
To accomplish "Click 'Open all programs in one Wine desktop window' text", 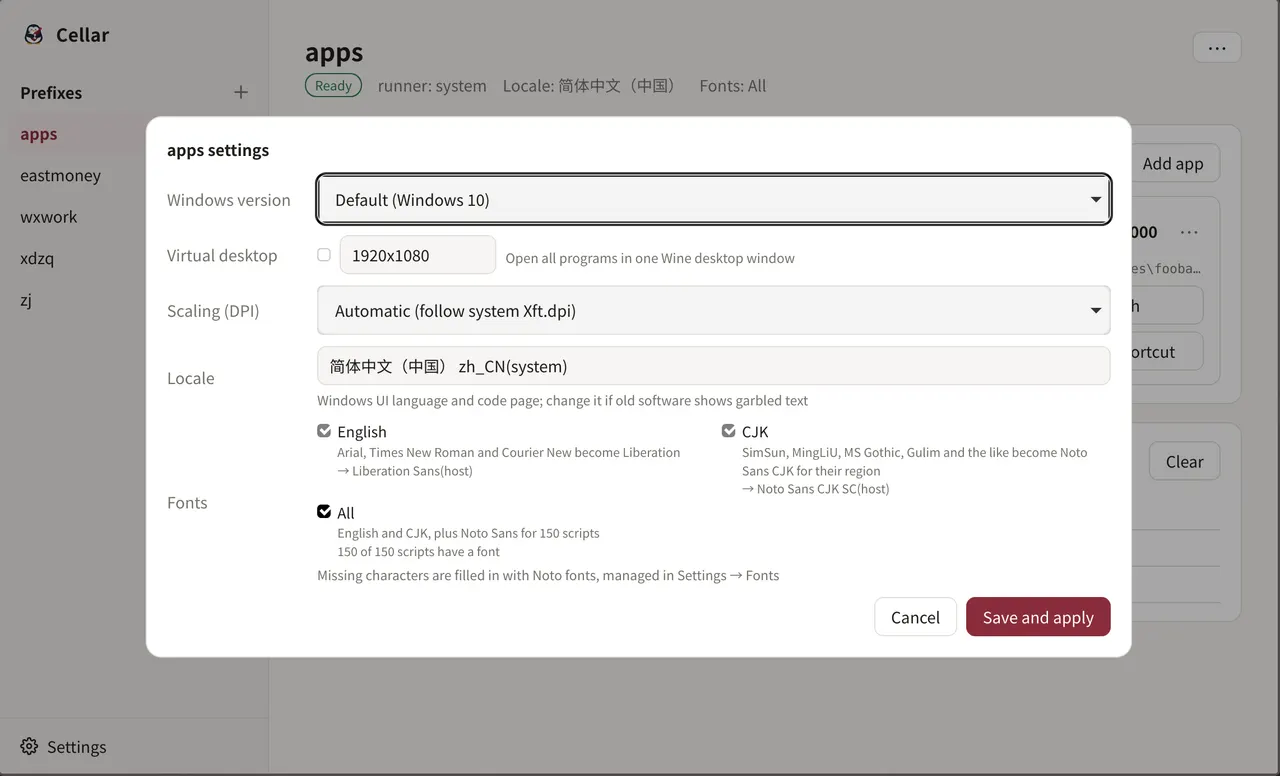I will click(x=650, y=258).
